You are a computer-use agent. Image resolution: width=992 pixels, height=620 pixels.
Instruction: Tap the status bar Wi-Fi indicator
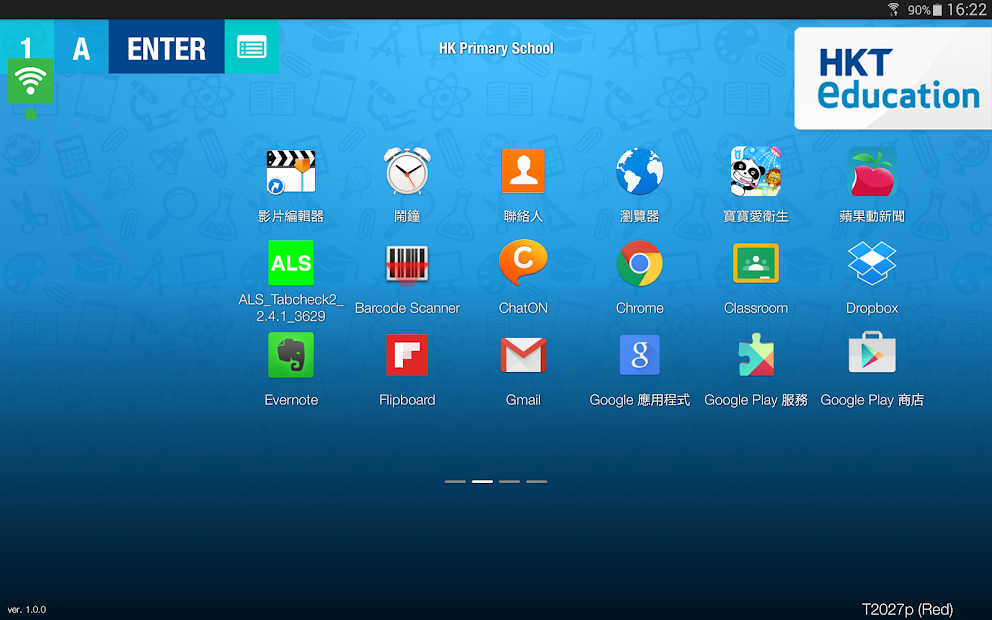(x=893, y=9)
